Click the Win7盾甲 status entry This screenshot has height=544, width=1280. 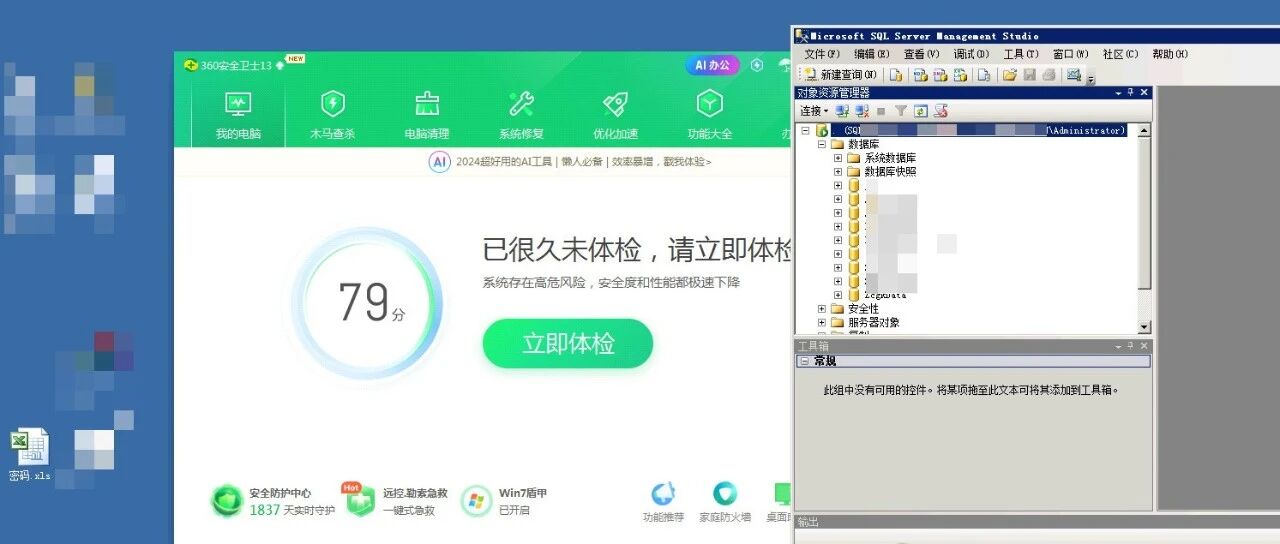tap(505, 501)
